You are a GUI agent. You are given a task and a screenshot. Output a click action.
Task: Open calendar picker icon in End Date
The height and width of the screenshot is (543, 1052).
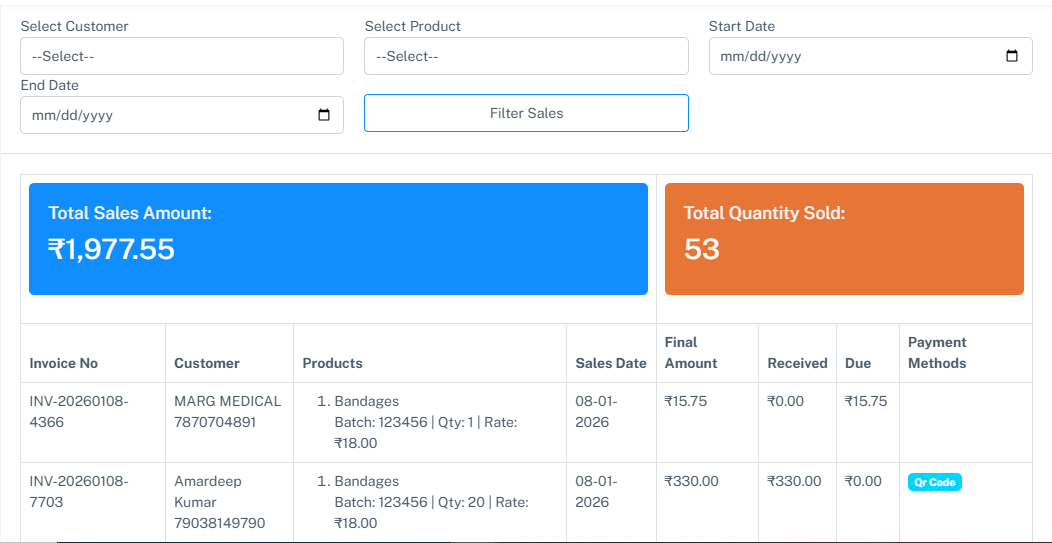[x=323, y=115]
